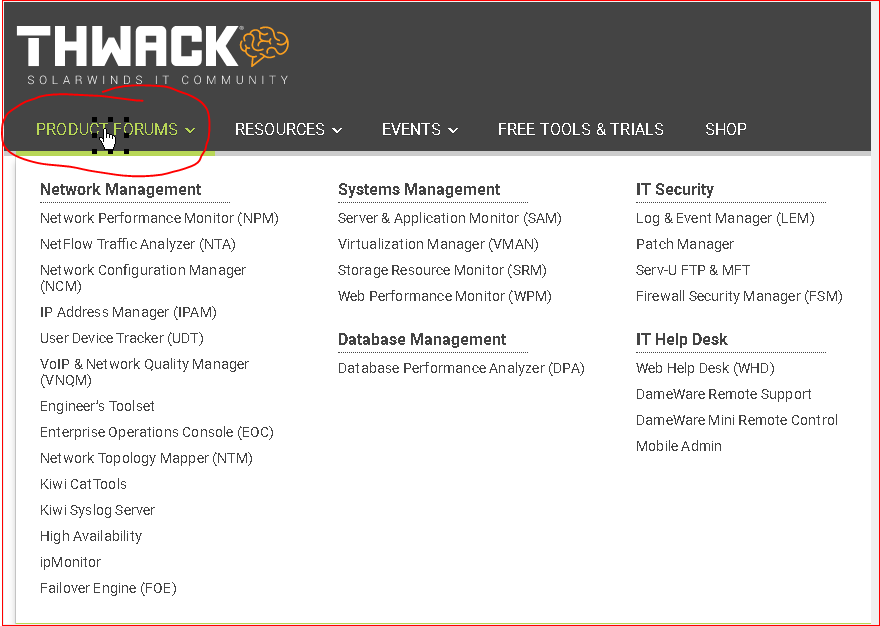This screenshot has width=880, height=626.
Task: Open Kiwi Syslog Server forum
Action: pyautogui.click(x=97, y=510)
